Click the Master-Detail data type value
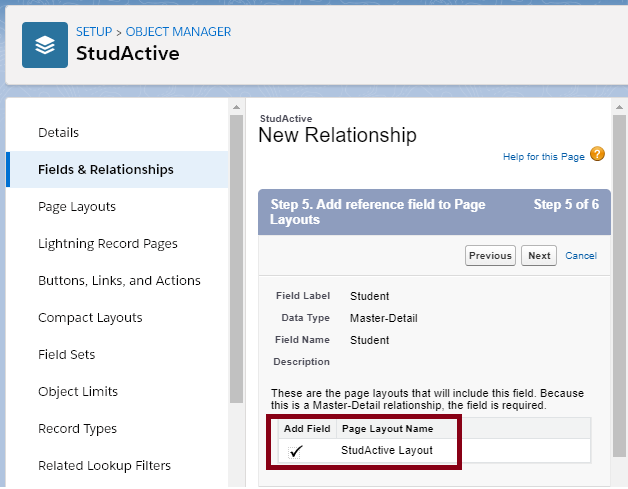Image resolution: width=628 pixels, height=489 pixels. [384, 318]
